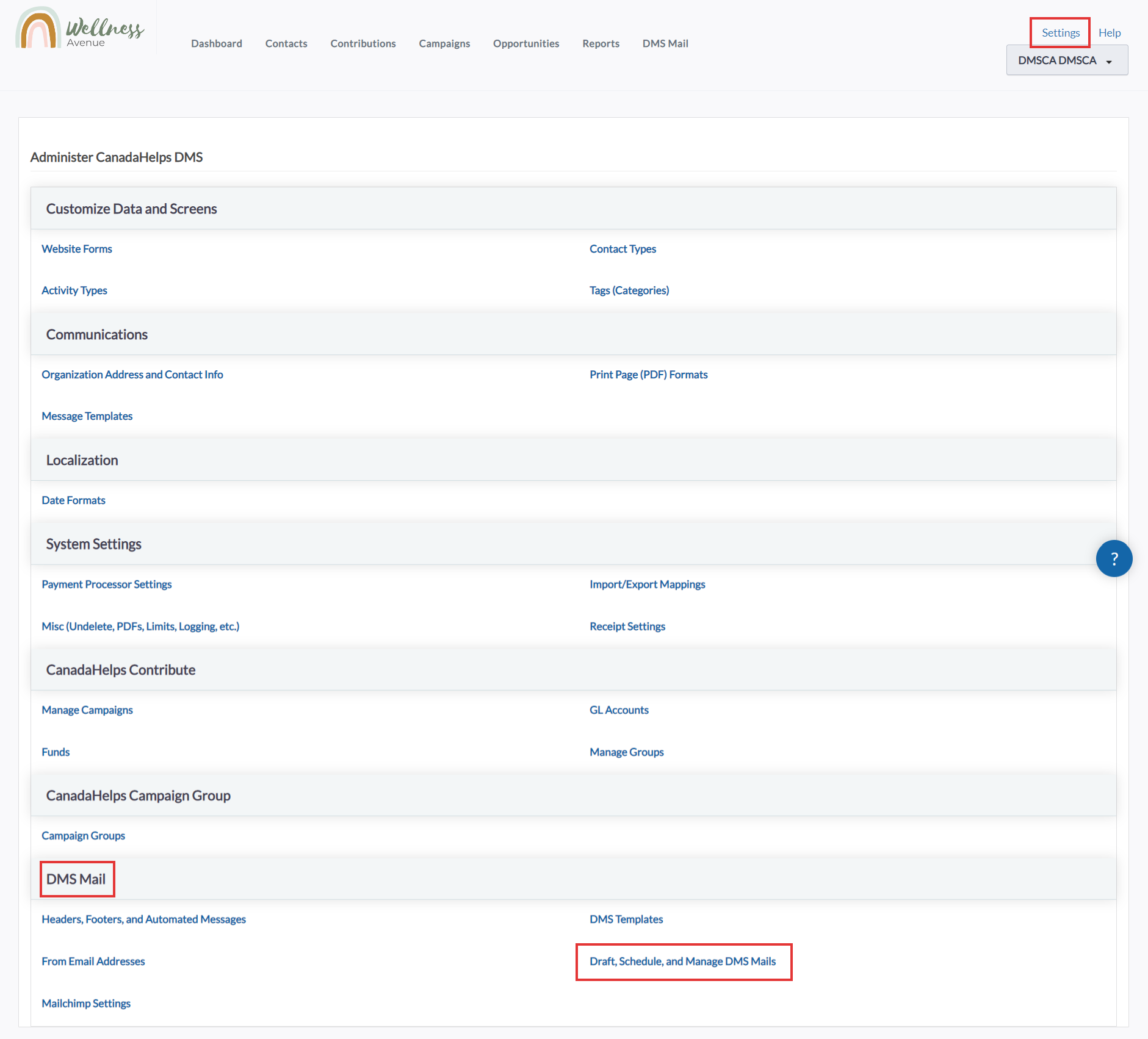Click the Wellness Avenue logo
Screen dimensions: 1148x1039
80,29
